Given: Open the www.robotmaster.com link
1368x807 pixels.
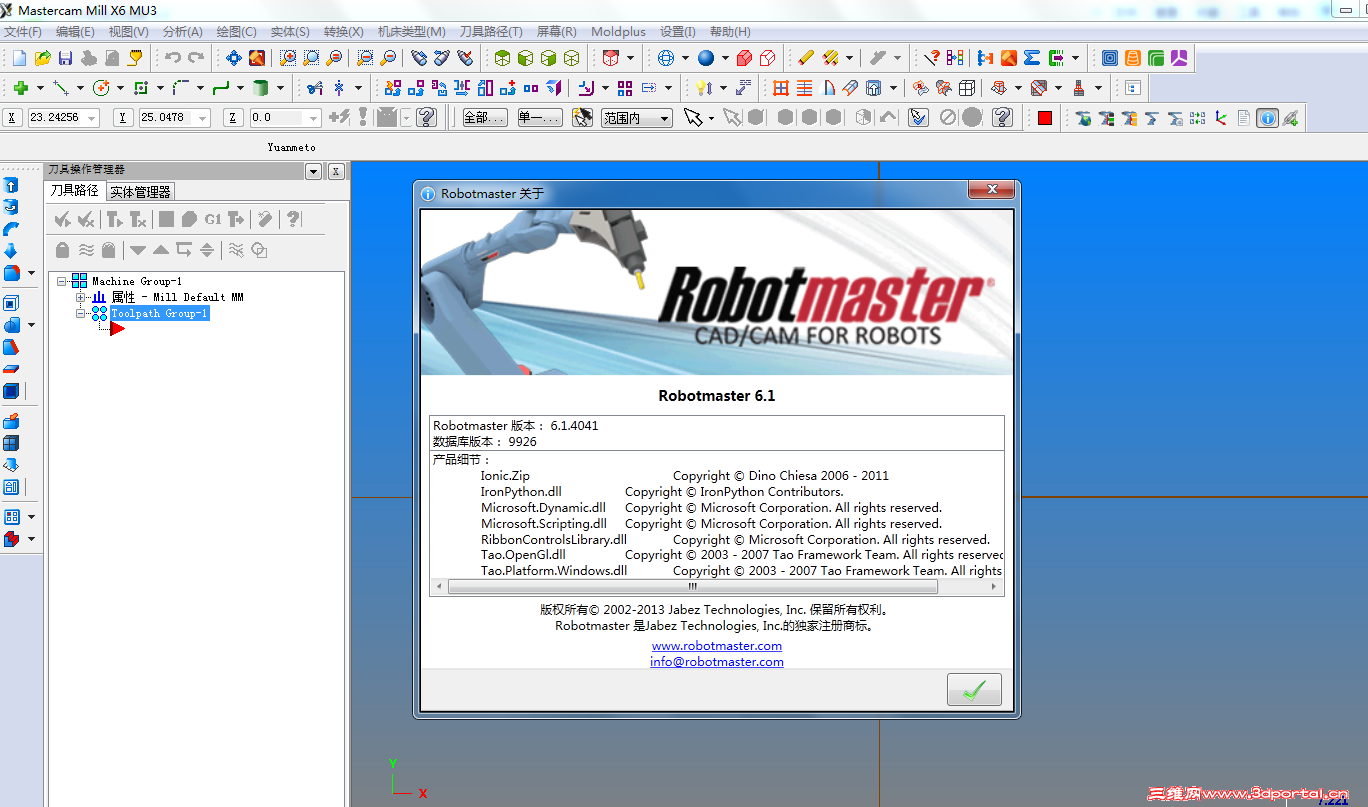Looking at the screenshot, I should (717, 646).
